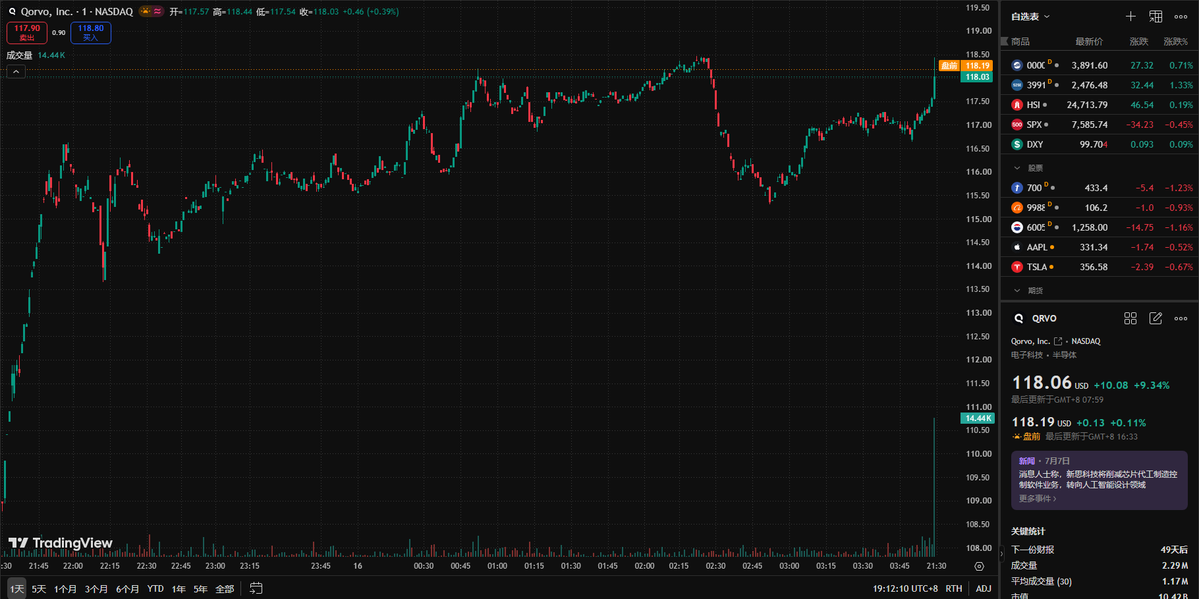Toggle the RTH session setting
The width and height of the screenshot is (1199, 599).
[x=954, y=588]
